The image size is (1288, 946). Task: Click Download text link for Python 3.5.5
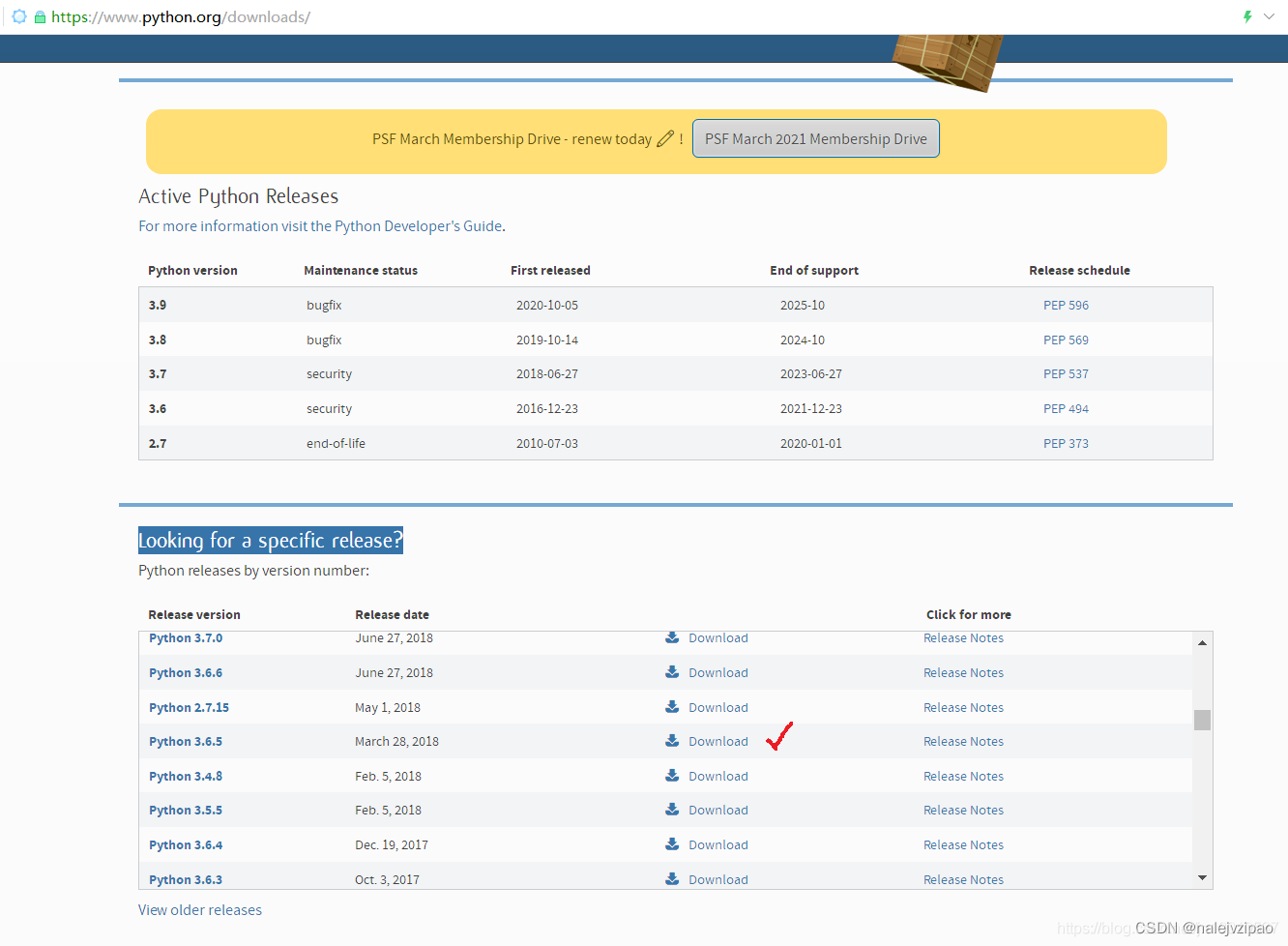pyautogui.click(x=718, y=810)
